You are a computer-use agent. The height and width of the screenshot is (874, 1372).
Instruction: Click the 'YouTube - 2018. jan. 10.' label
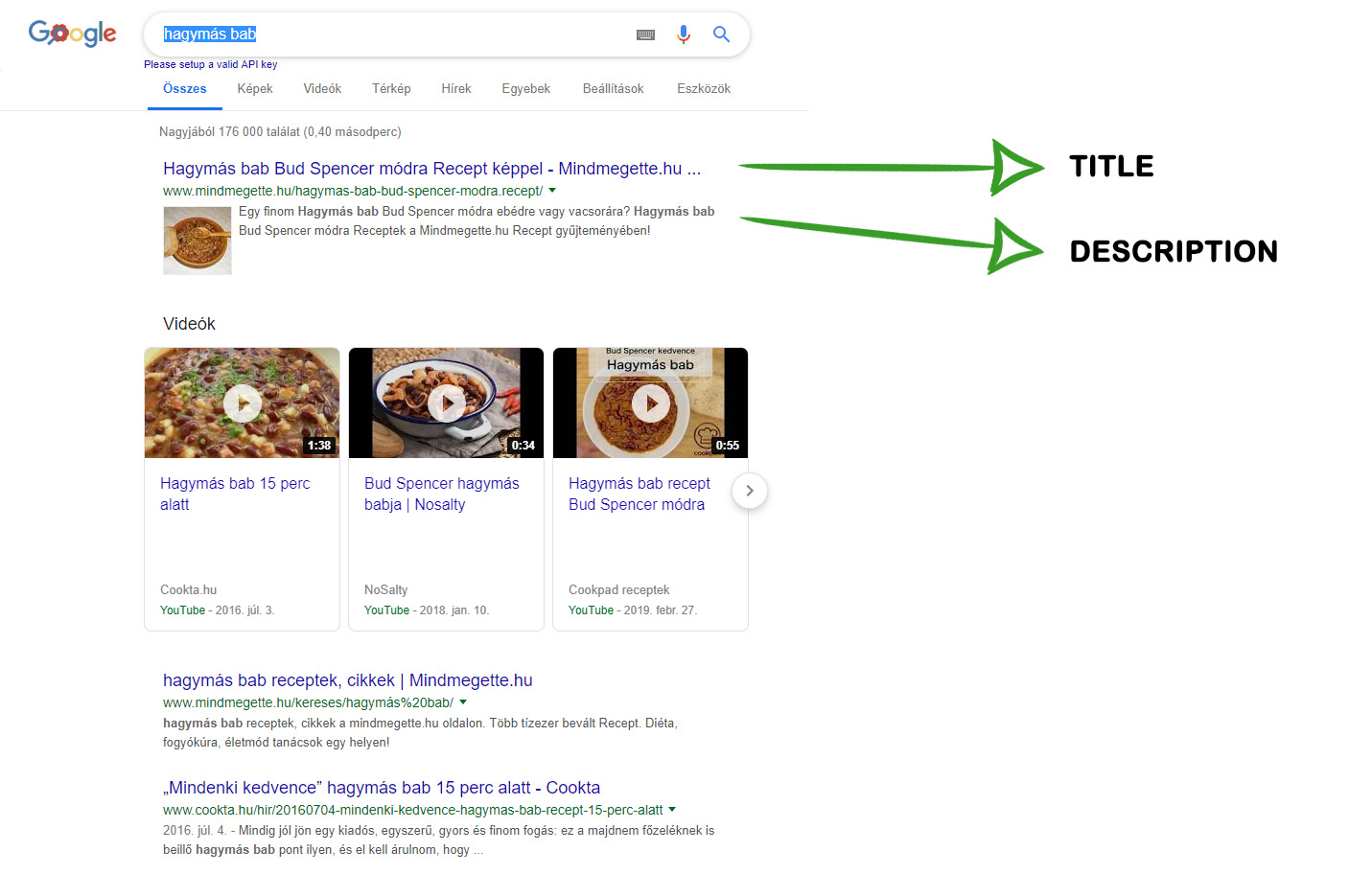[x=427, y=610]
